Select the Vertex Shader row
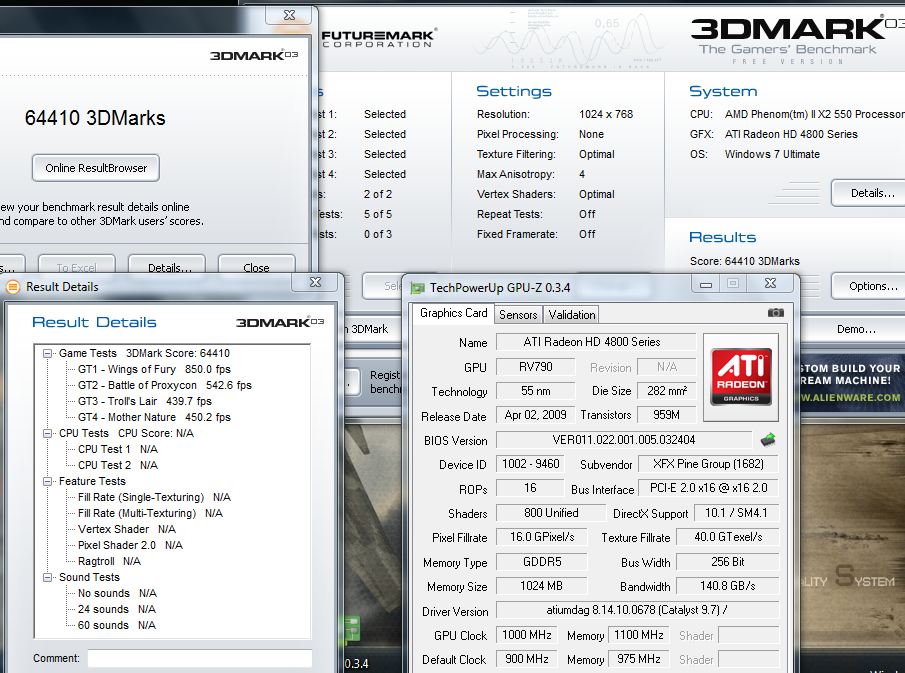 (126, 529)
